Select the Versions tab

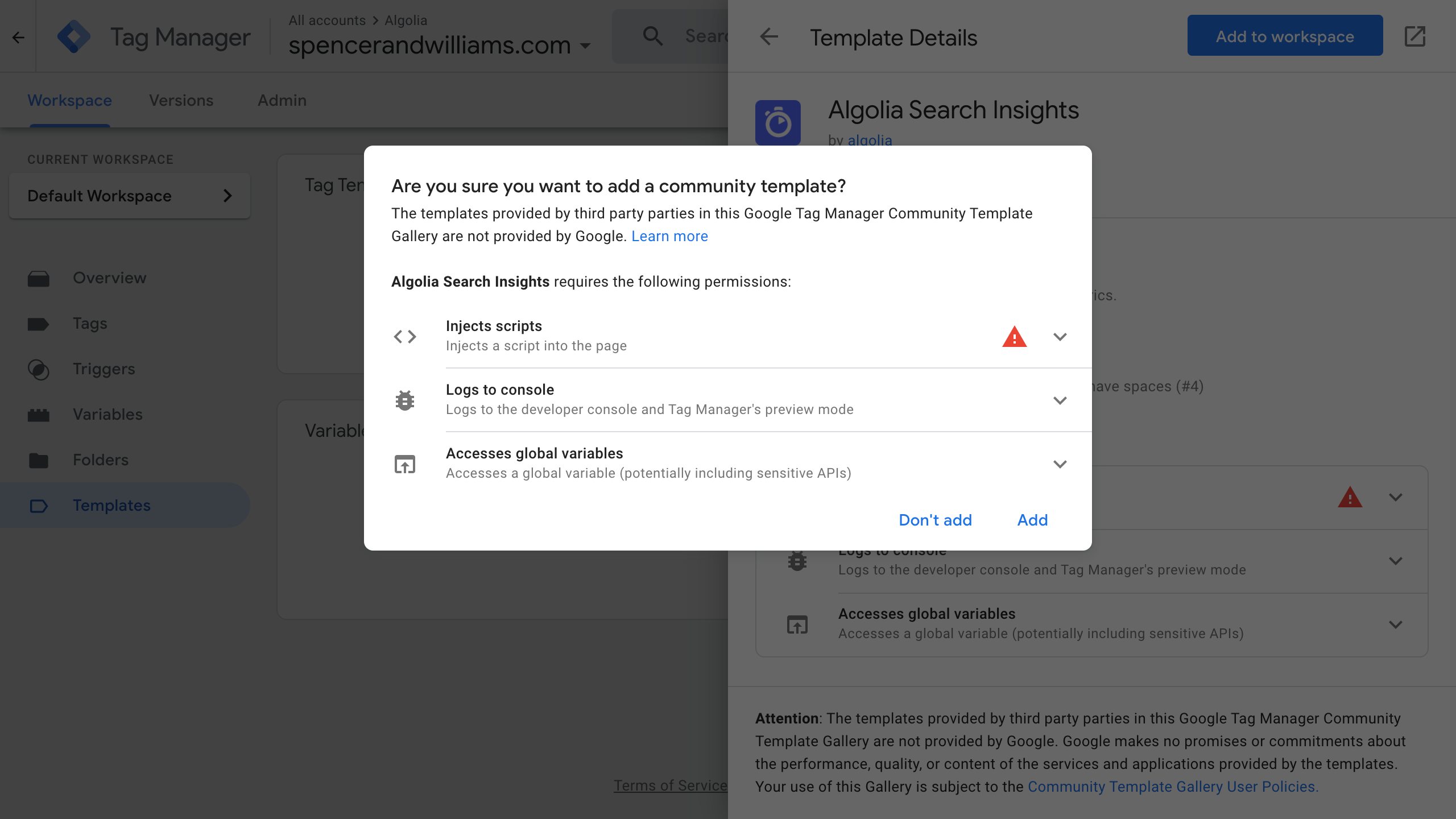pyautogui.click(x=181, y=100)
